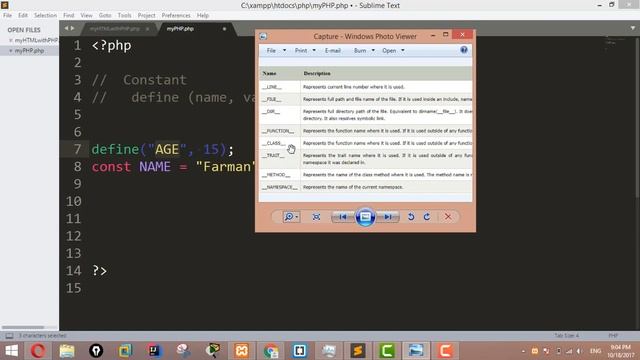This screenshot has width=640, height=360.
Task: Click the status bar panel switcher icon
Action: point(9,336)
